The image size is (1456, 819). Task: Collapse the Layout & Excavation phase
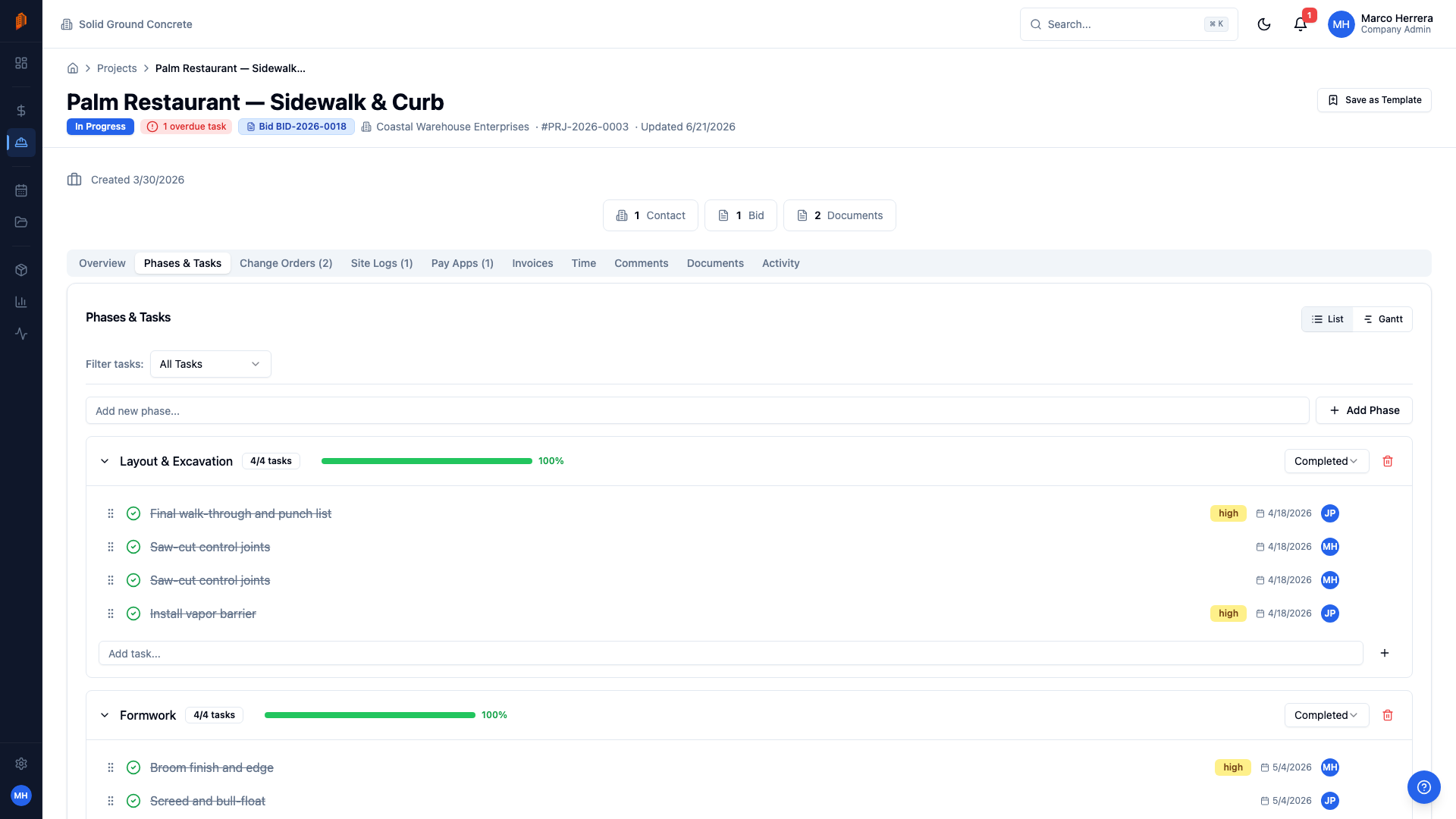(105, 461)
